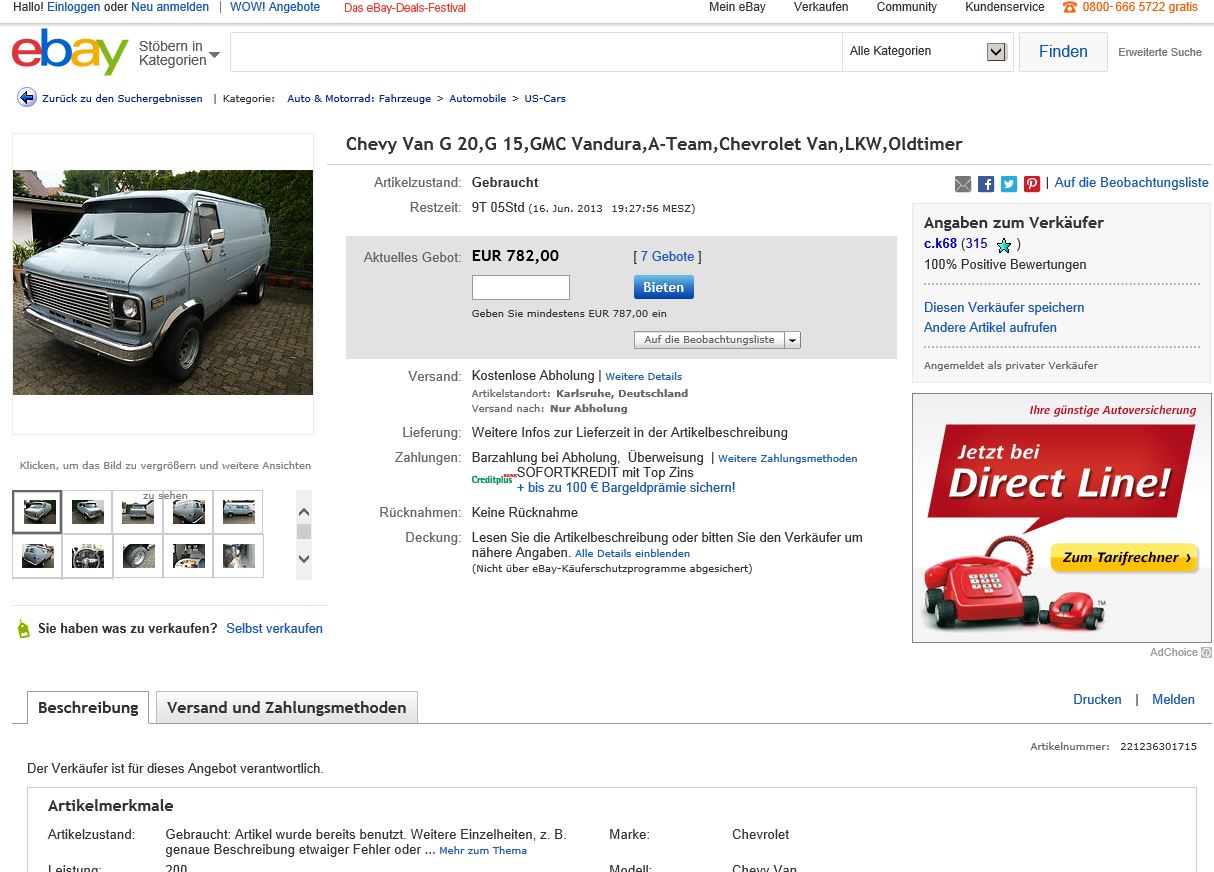Click the back arrow to search results
This screenshot has width=1214, height=872.
27,98
